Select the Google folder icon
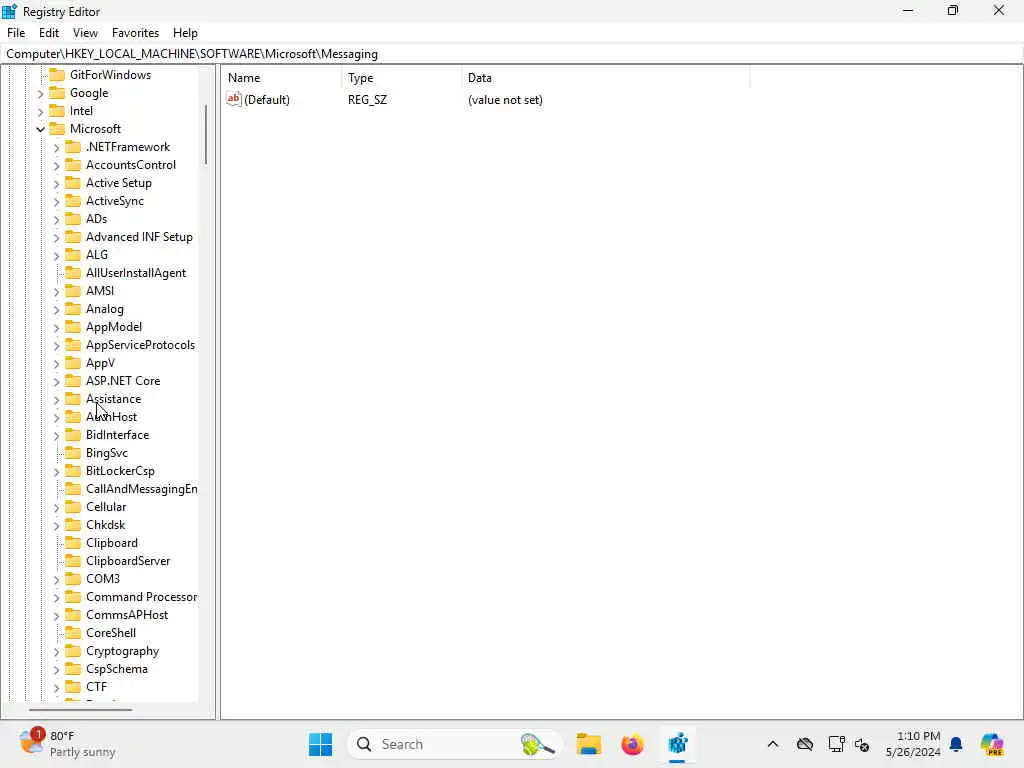 click(57, 93)
